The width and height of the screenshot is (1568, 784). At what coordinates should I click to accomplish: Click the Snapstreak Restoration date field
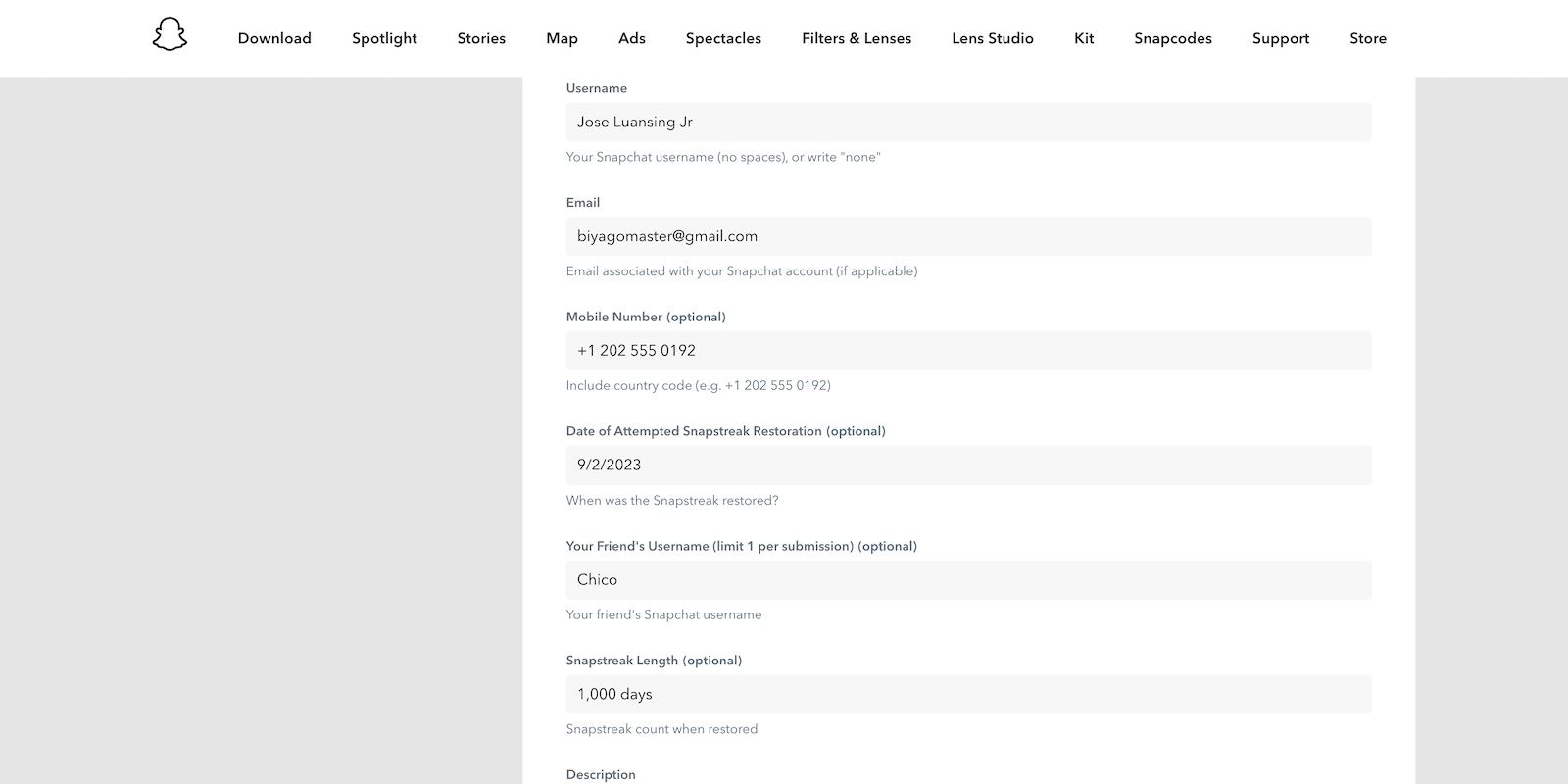click(x=968, y=465)
